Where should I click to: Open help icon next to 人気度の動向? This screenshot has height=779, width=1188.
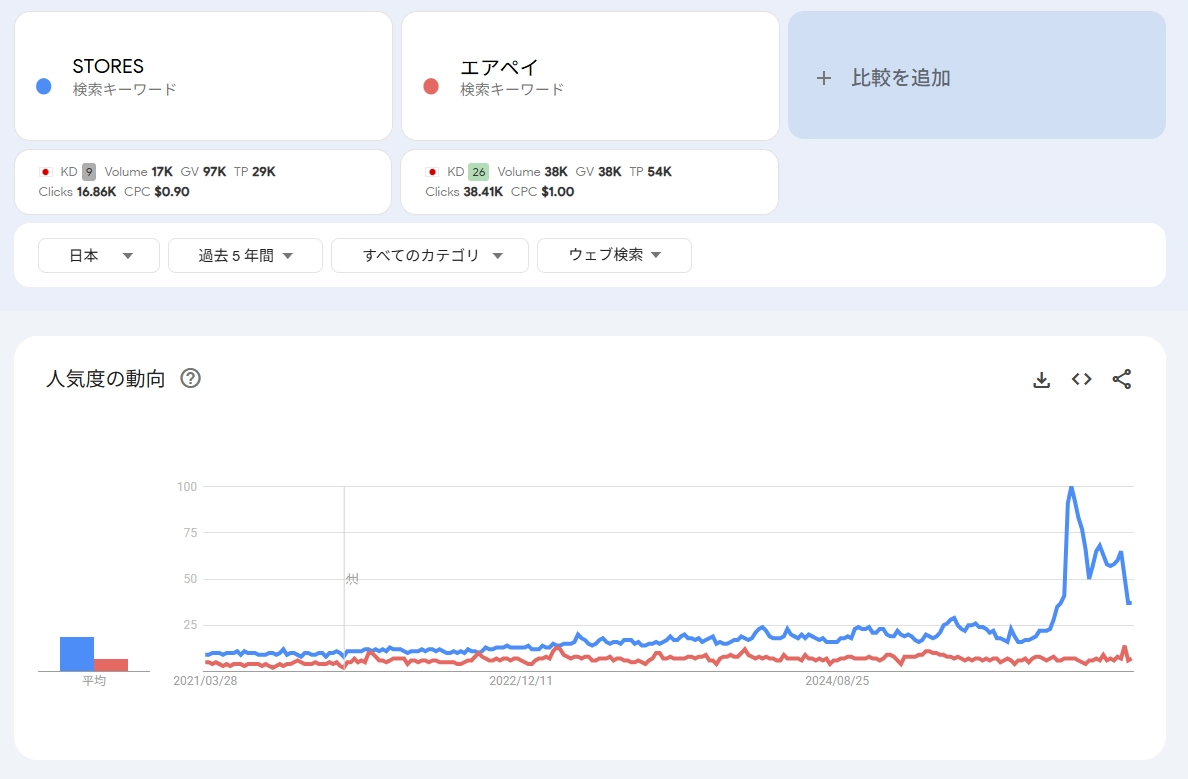[190, 379]
